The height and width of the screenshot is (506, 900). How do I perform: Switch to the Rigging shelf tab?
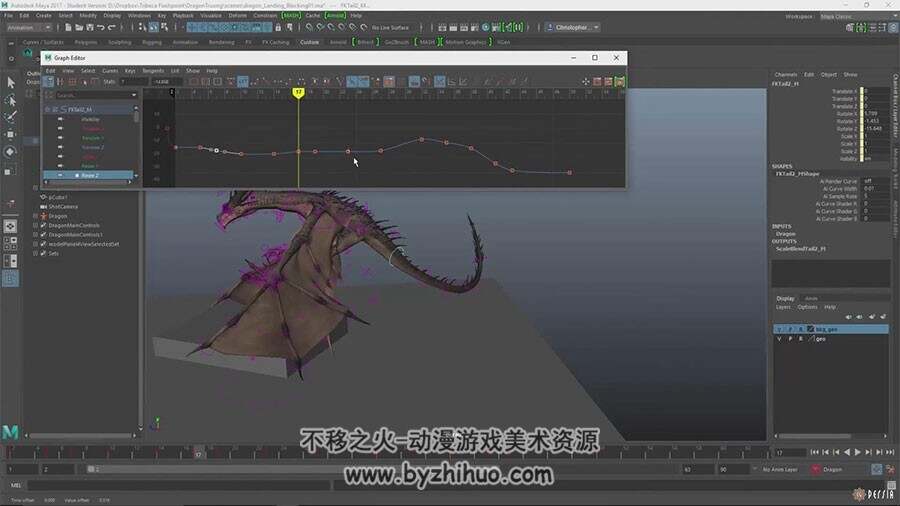152,42
